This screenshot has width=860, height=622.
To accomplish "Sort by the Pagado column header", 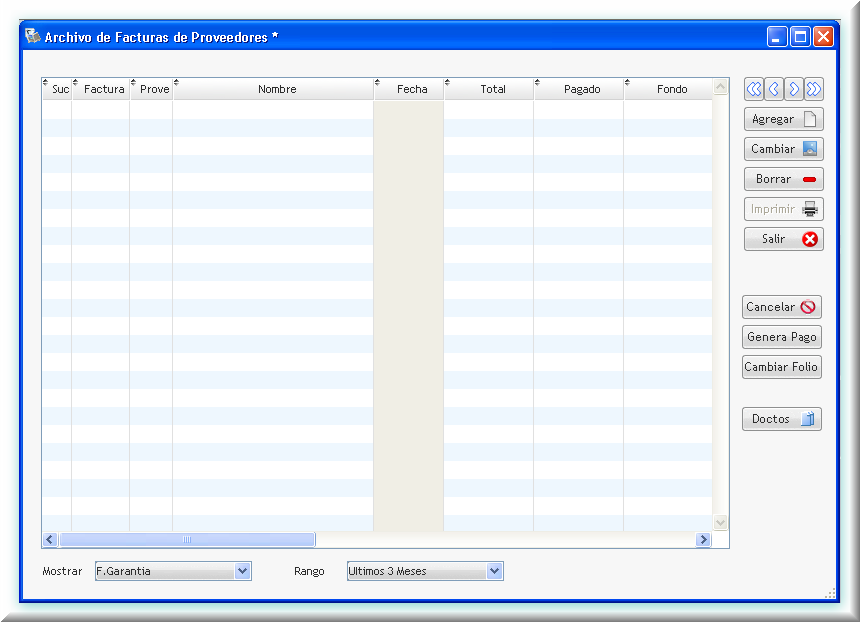I will [x=579, y=89].
